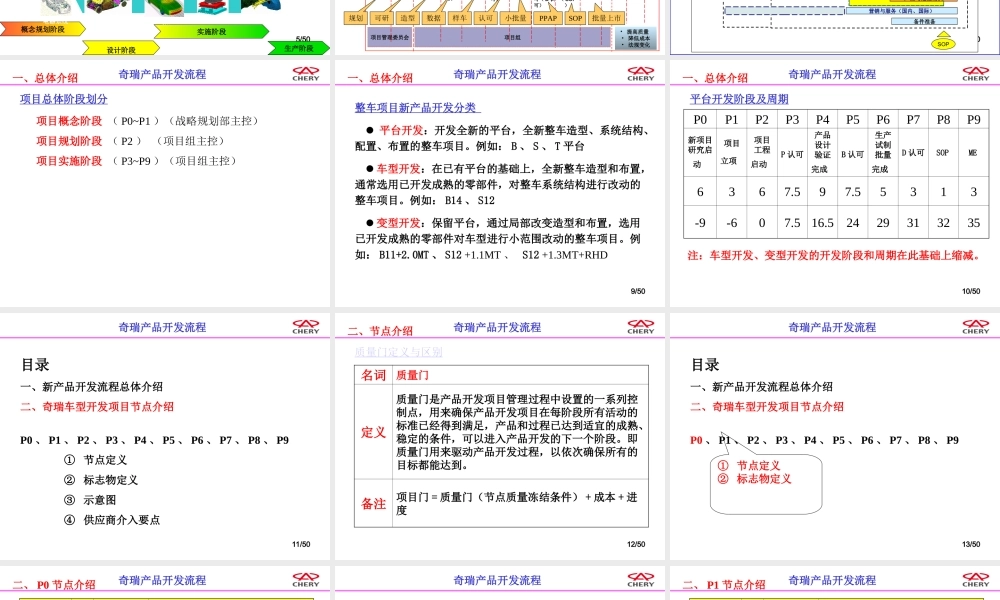Screen dimensions: 1000x600
Task: Click the P9 column header in table
Action: pyautogui.click(x=973, y=119)
